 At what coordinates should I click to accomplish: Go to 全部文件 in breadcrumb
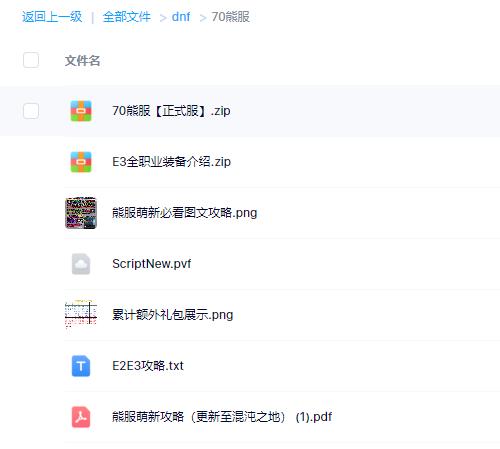127,17
